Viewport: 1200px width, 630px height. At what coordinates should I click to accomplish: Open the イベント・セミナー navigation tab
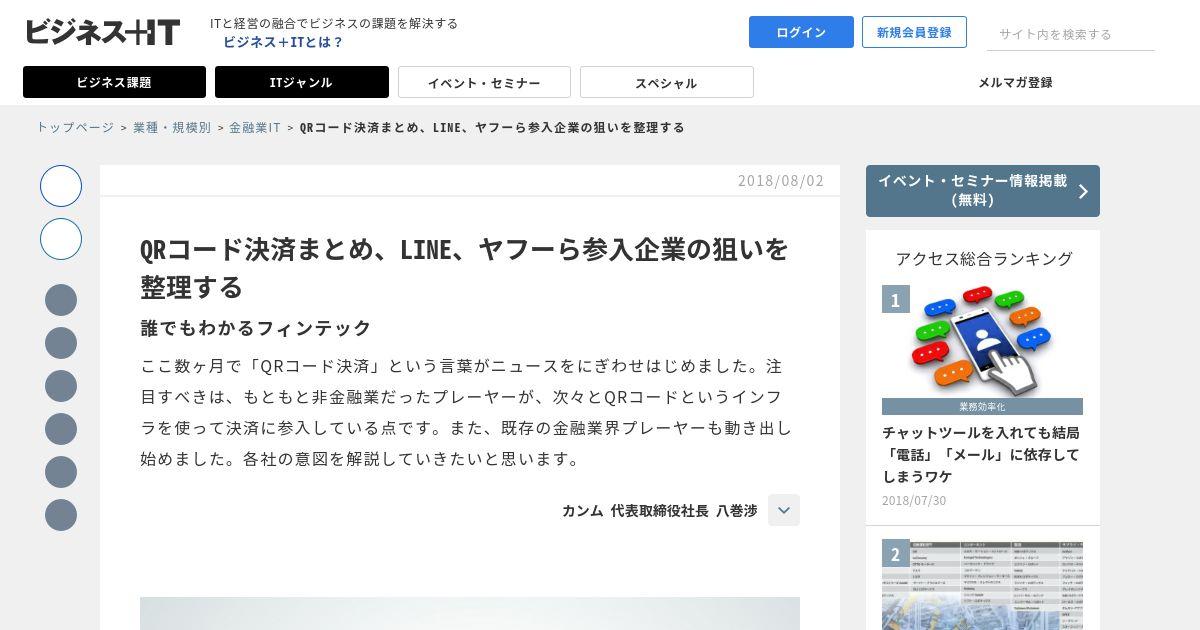pos(484,82)
